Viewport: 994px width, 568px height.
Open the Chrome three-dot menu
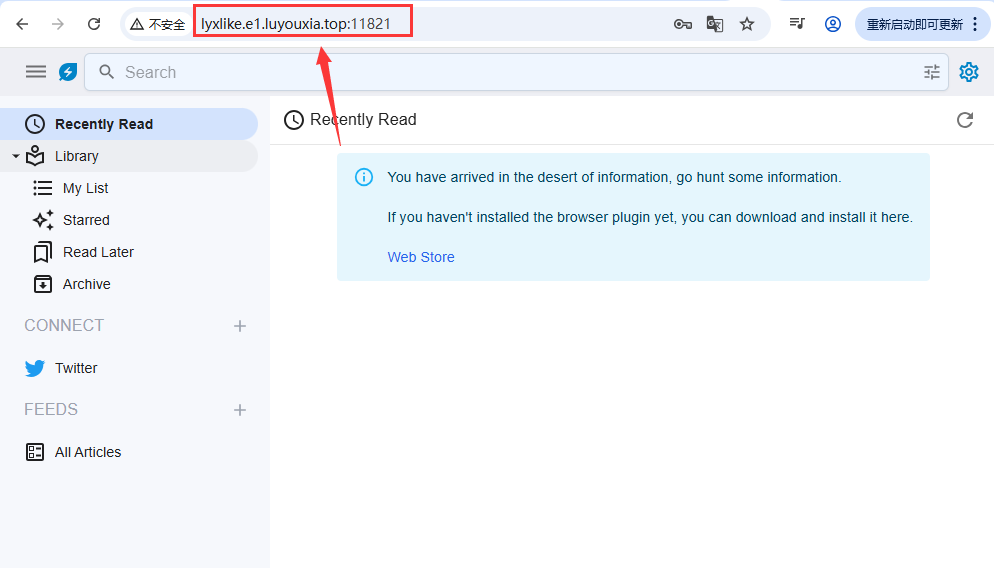coord(975,24)
